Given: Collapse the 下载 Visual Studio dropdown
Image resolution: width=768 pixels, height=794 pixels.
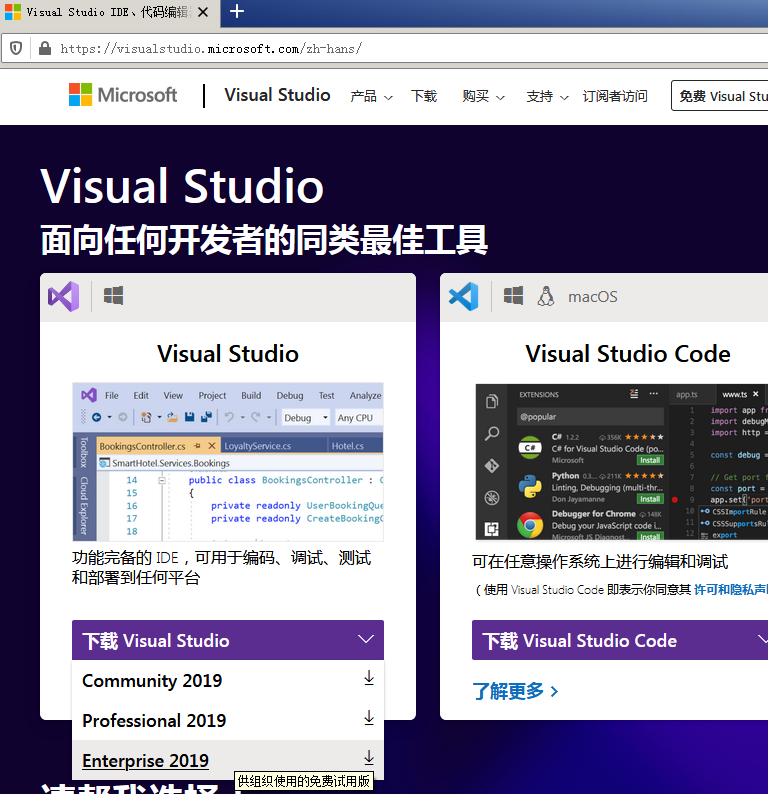Looking at the screenshot, I should [228, 640].
